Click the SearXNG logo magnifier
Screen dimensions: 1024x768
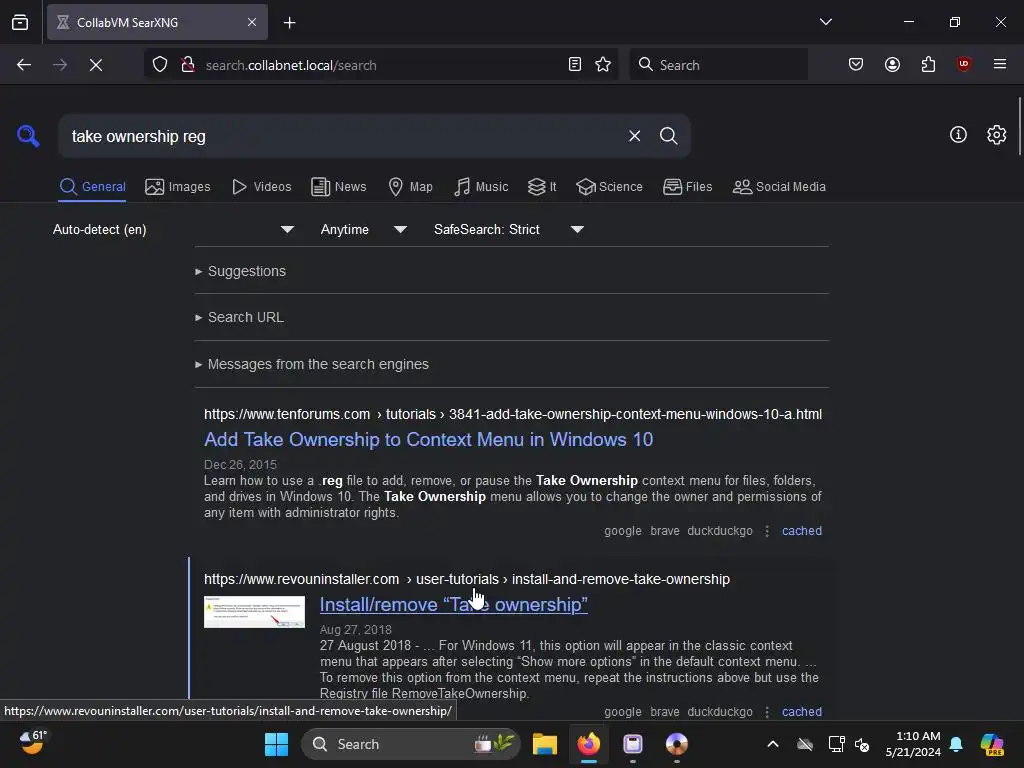tap(28, 136)
